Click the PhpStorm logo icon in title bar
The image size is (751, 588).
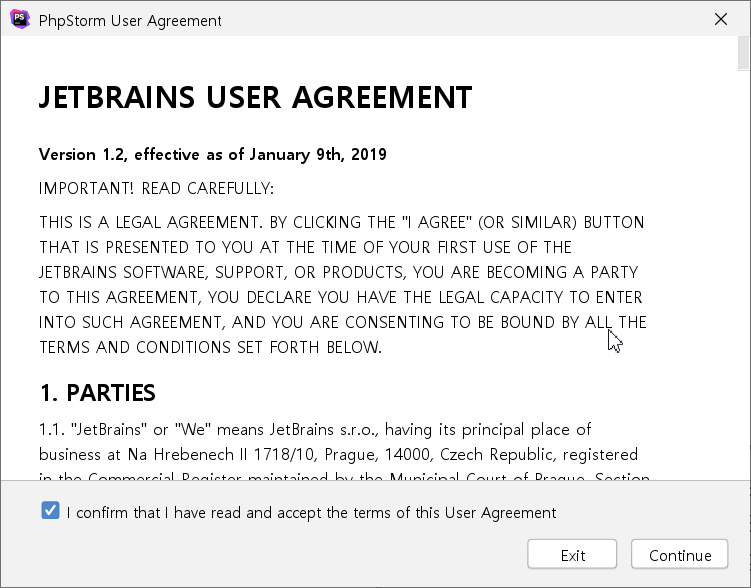pos(20,20)
